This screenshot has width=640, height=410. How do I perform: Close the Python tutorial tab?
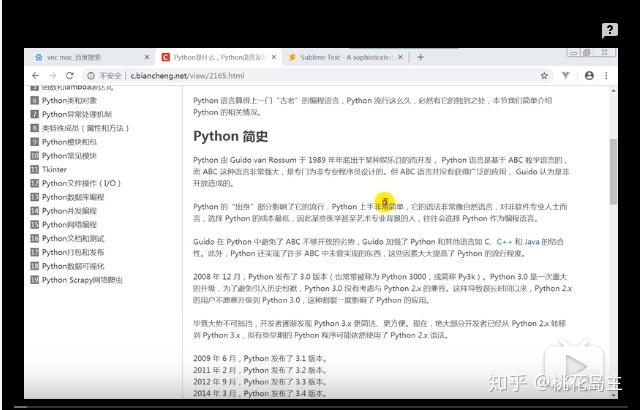tap(274, 58)
